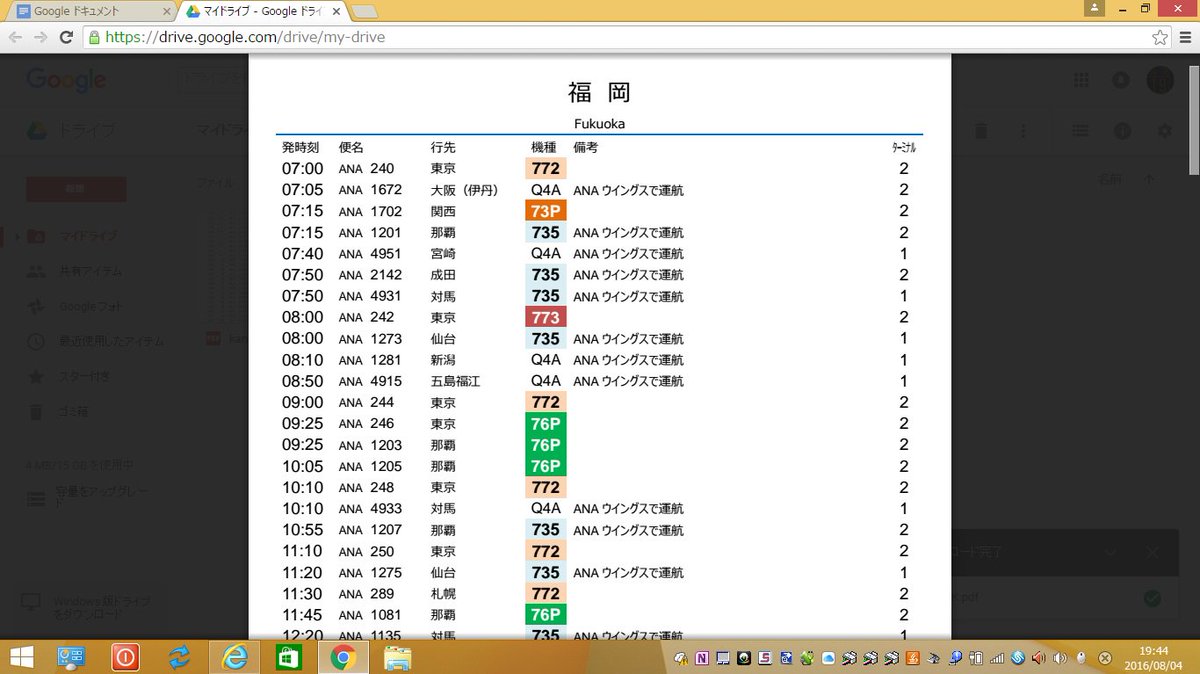Open a new browser tab
The image size is (1200, 674).
pos(364,12)
